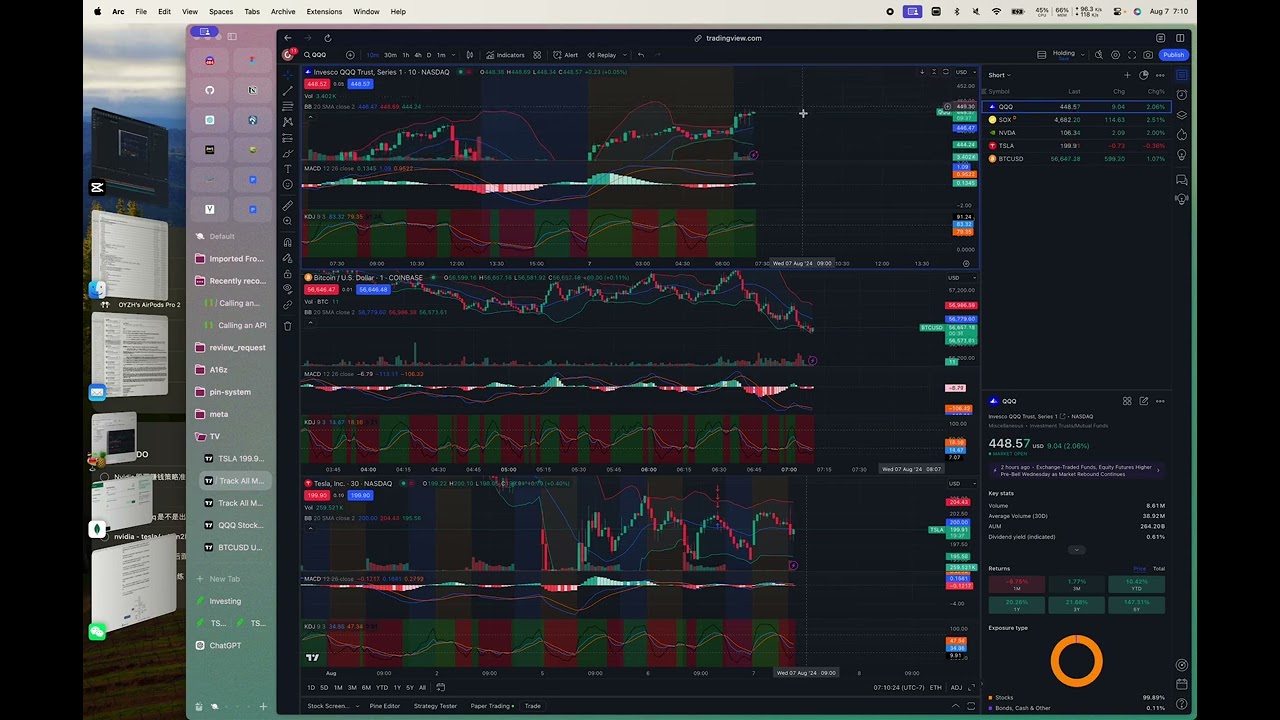Image resolution: width=1280 pixels, height=720 pixels.
Task: Open the Short watchlist dropdown
Action: coord(999,75)
